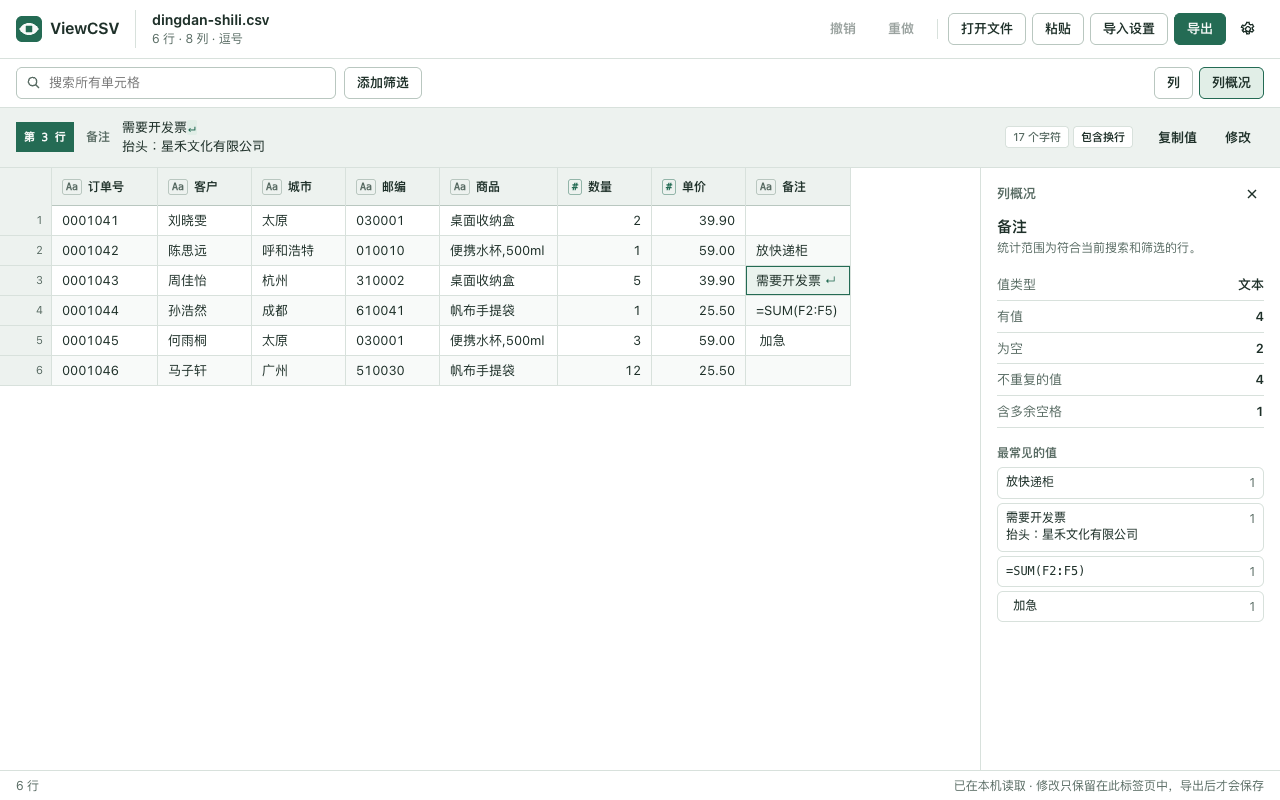Click the number type icon on 数量 column
The height and width of the screenshot is (800, 1280).
point(575,186)
